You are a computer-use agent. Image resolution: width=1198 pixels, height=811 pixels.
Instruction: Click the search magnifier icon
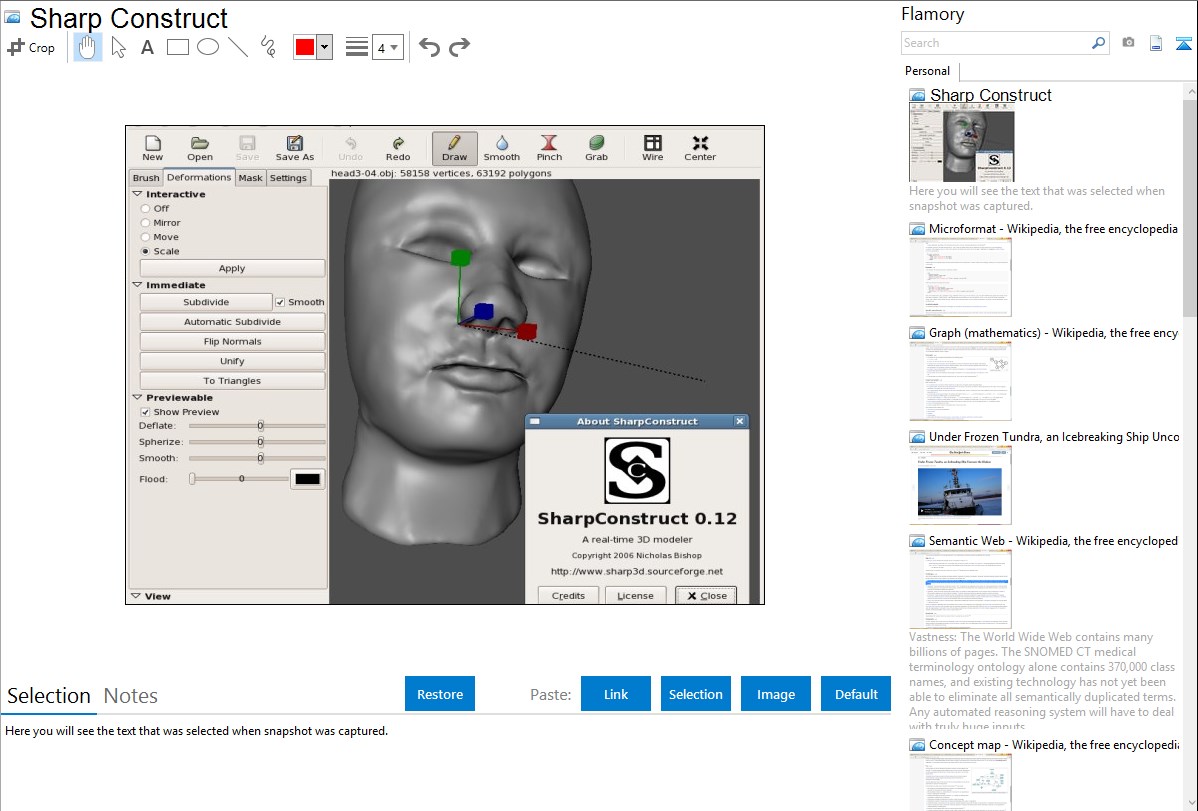[1099, 43]
